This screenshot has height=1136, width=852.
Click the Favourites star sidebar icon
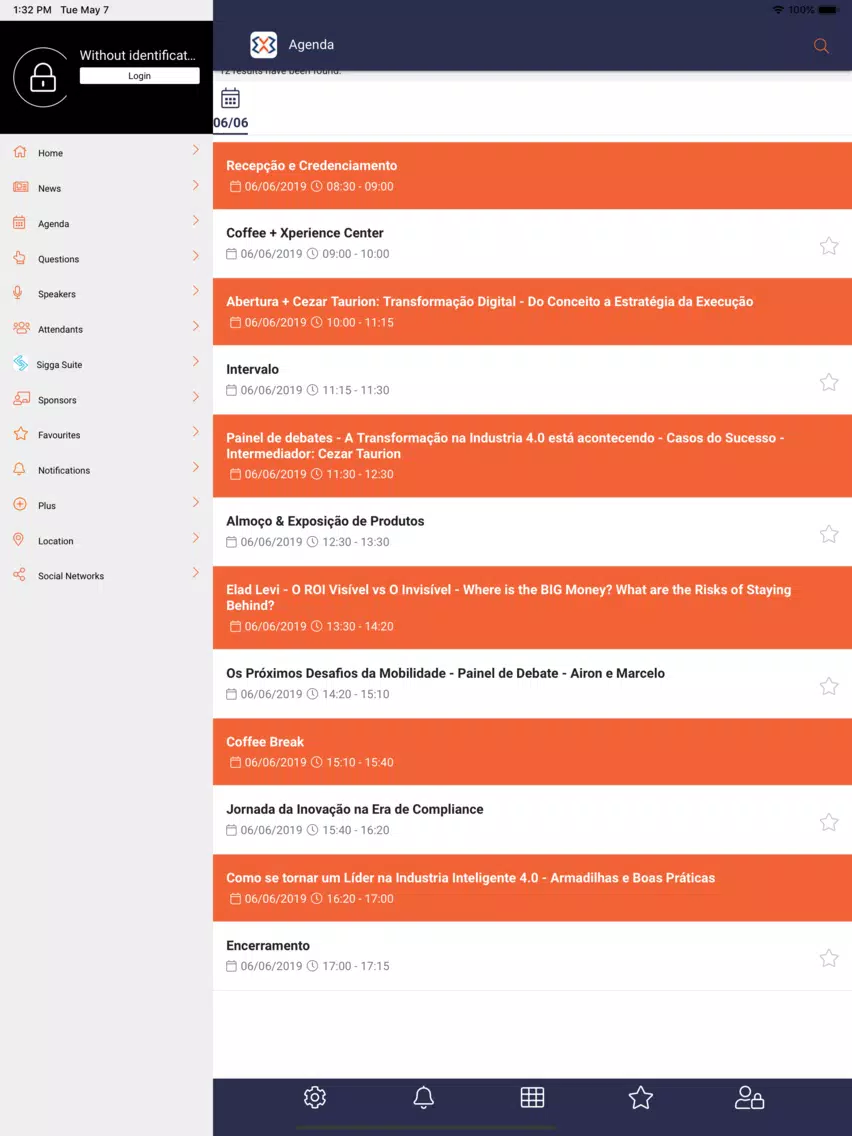click(20, 434)
